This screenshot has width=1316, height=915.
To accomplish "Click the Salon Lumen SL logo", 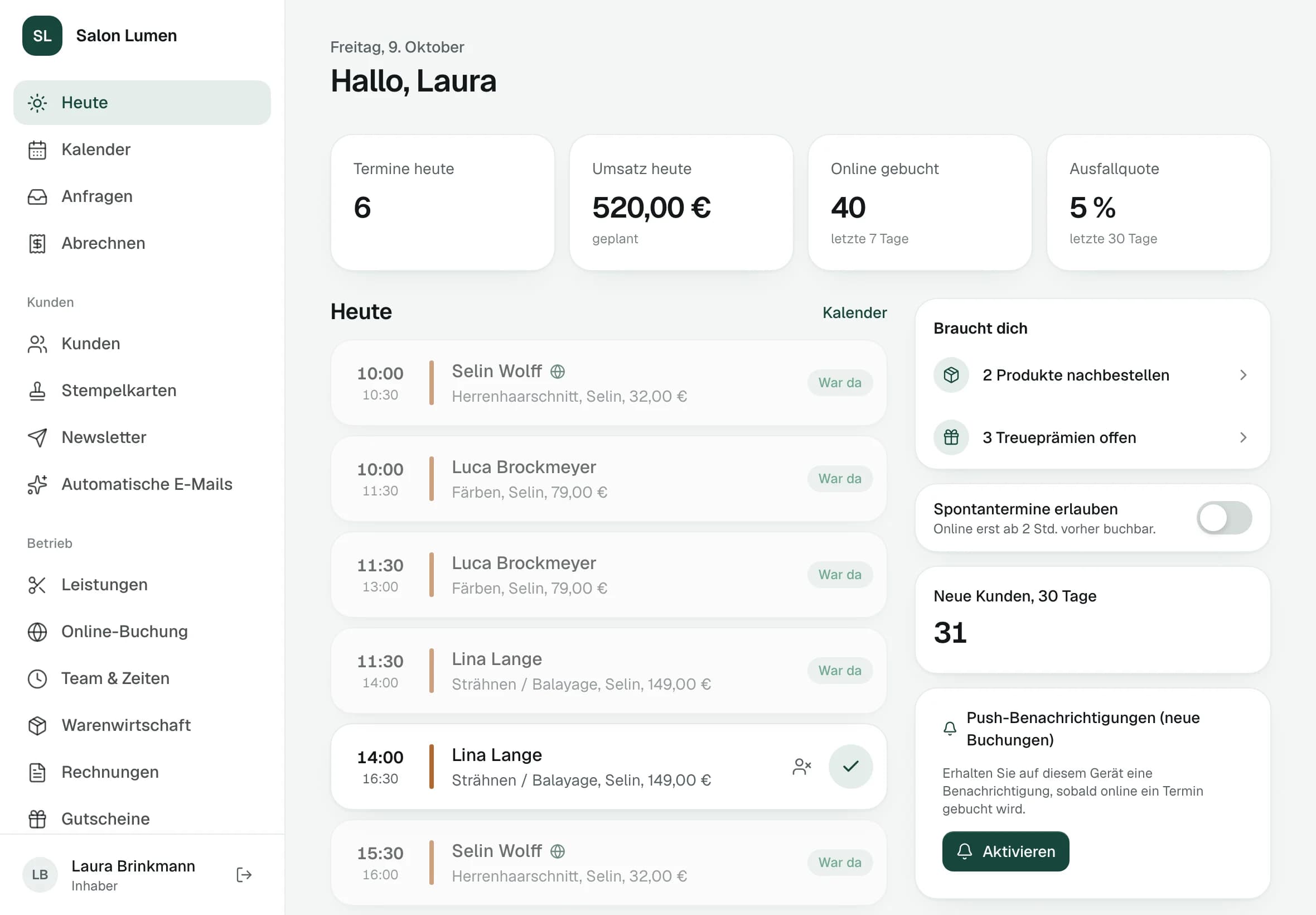I will click(42, 36).
